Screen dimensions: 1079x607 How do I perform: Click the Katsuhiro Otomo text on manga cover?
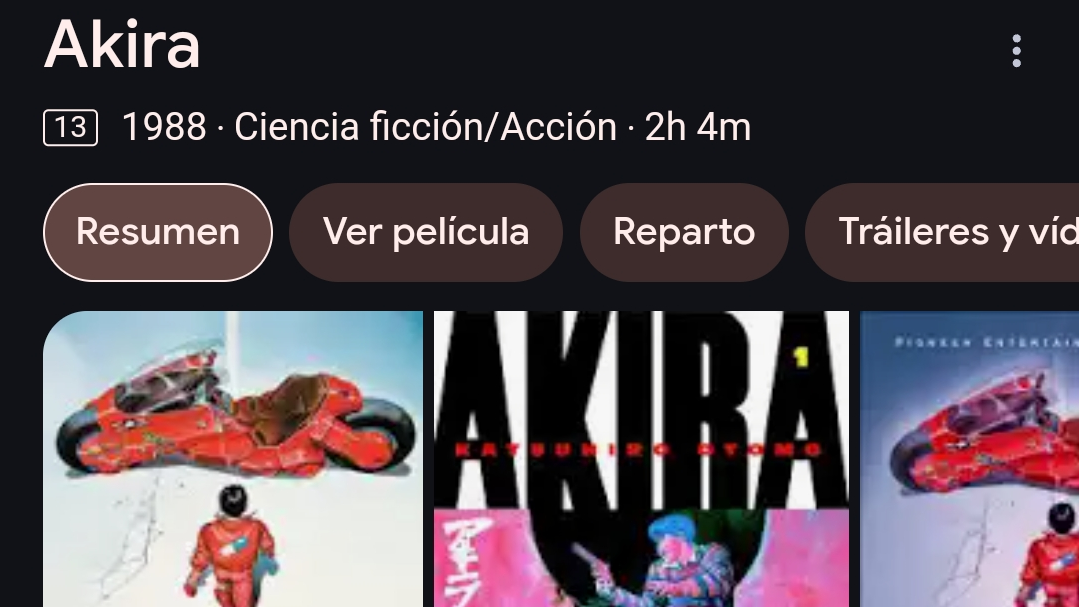[639, 450]
